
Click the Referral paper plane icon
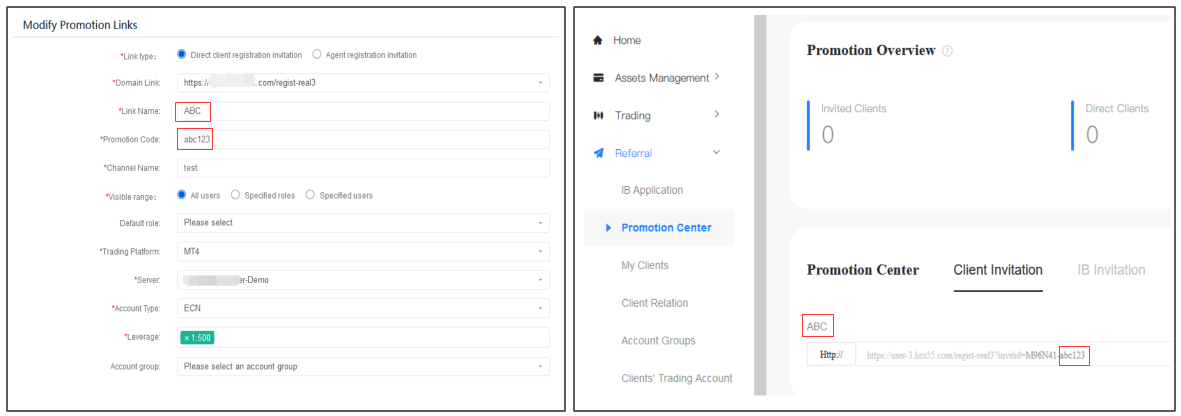tap(598, 153)
